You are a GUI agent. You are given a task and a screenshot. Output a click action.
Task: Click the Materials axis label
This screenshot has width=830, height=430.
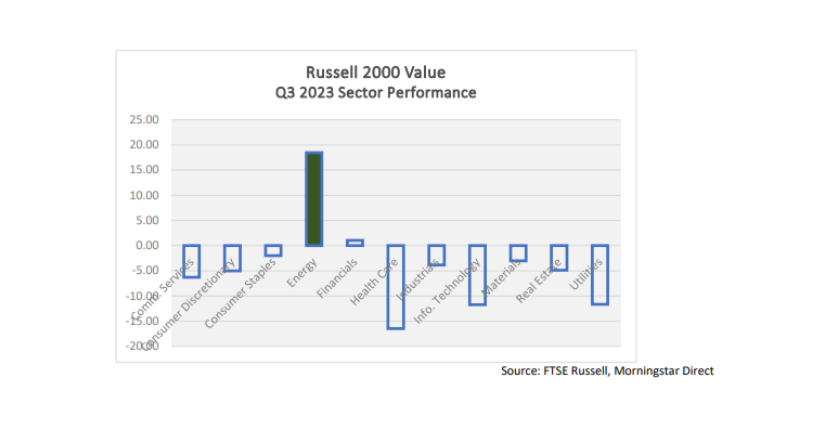[502, 278]
